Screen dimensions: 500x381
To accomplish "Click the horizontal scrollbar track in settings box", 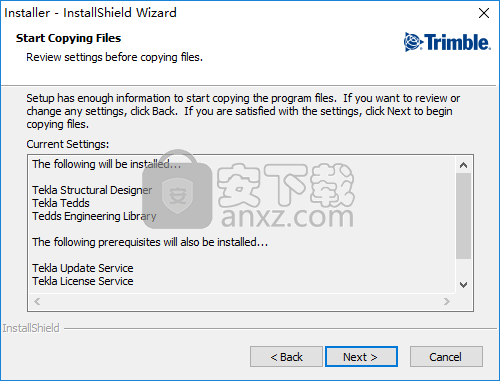I will 242,302.
